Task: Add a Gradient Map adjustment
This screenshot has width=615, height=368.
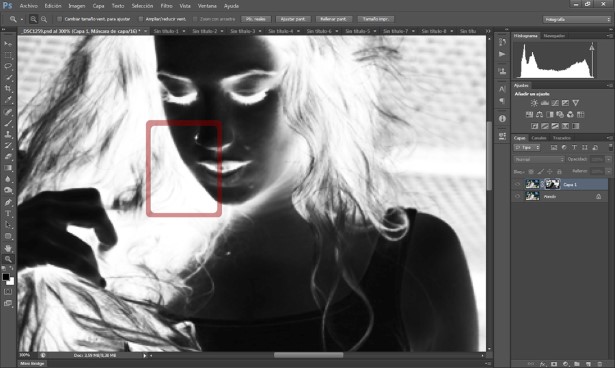Action: point(575,126)
